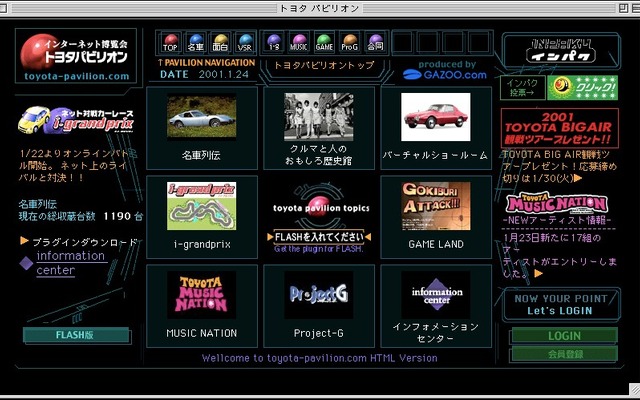Select the purple i-g navigation ball
Screen dimensions: 640x400
274,42
